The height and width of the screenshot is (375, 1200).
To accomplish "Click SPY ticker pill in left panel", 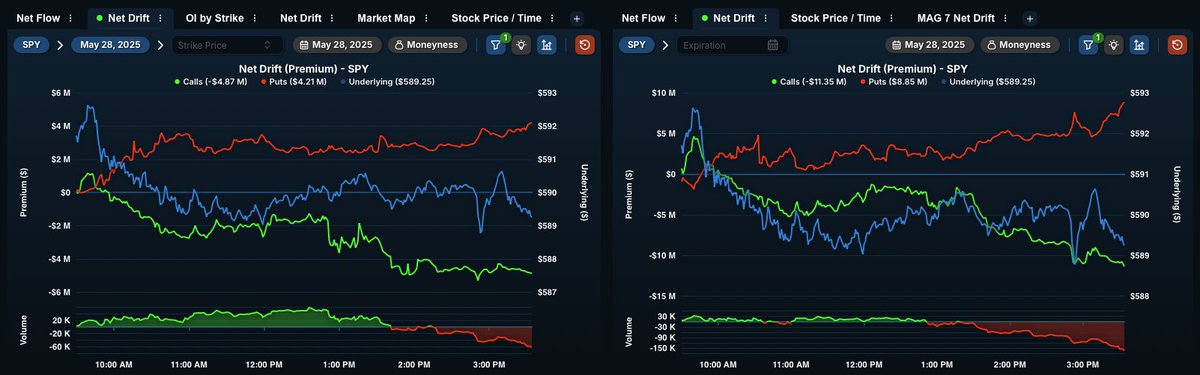I will 30,45.
